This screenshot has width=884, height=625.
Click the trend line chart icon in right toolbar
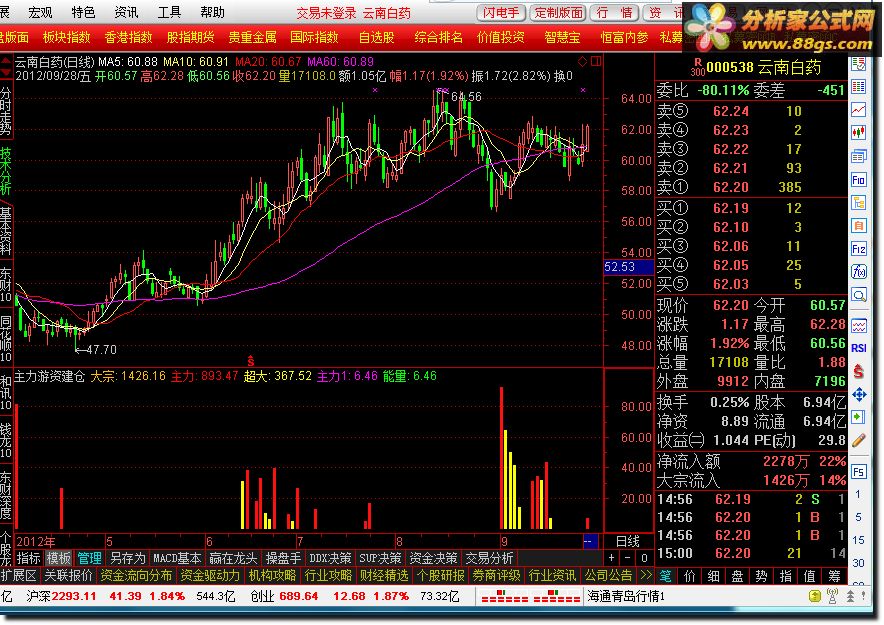tap(859, 109)
